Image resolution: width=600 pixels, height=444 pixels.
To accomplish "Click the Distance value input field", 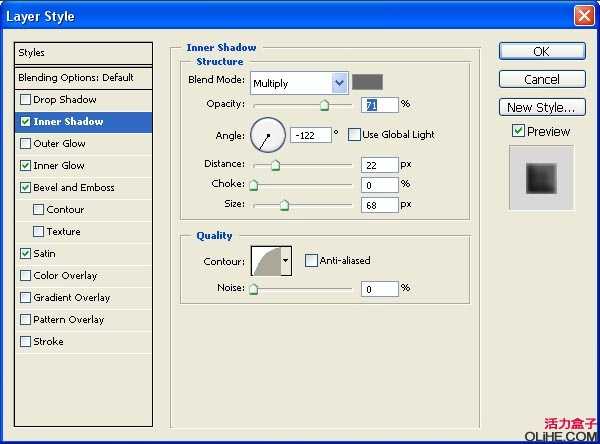I will click(x=379, y=165).
